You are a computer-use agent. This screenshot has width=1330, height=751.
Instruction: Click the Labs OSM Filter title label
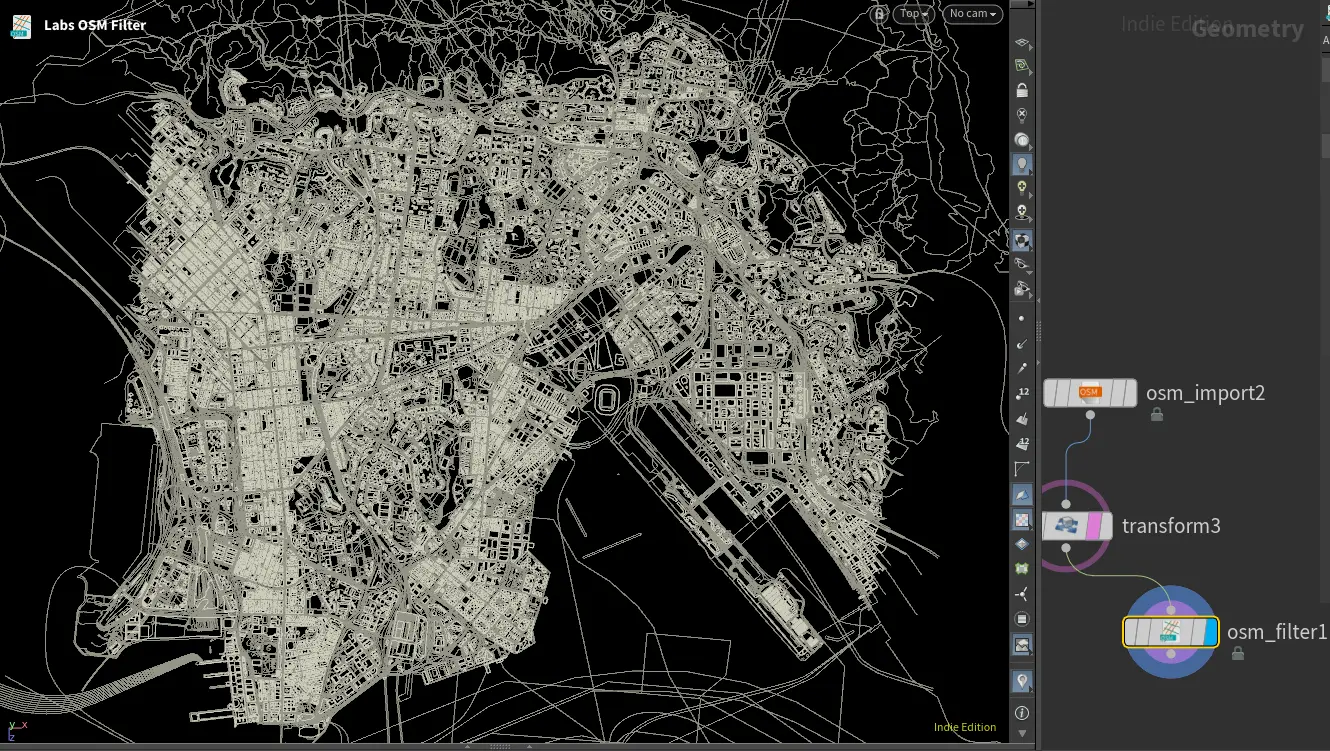95,25
